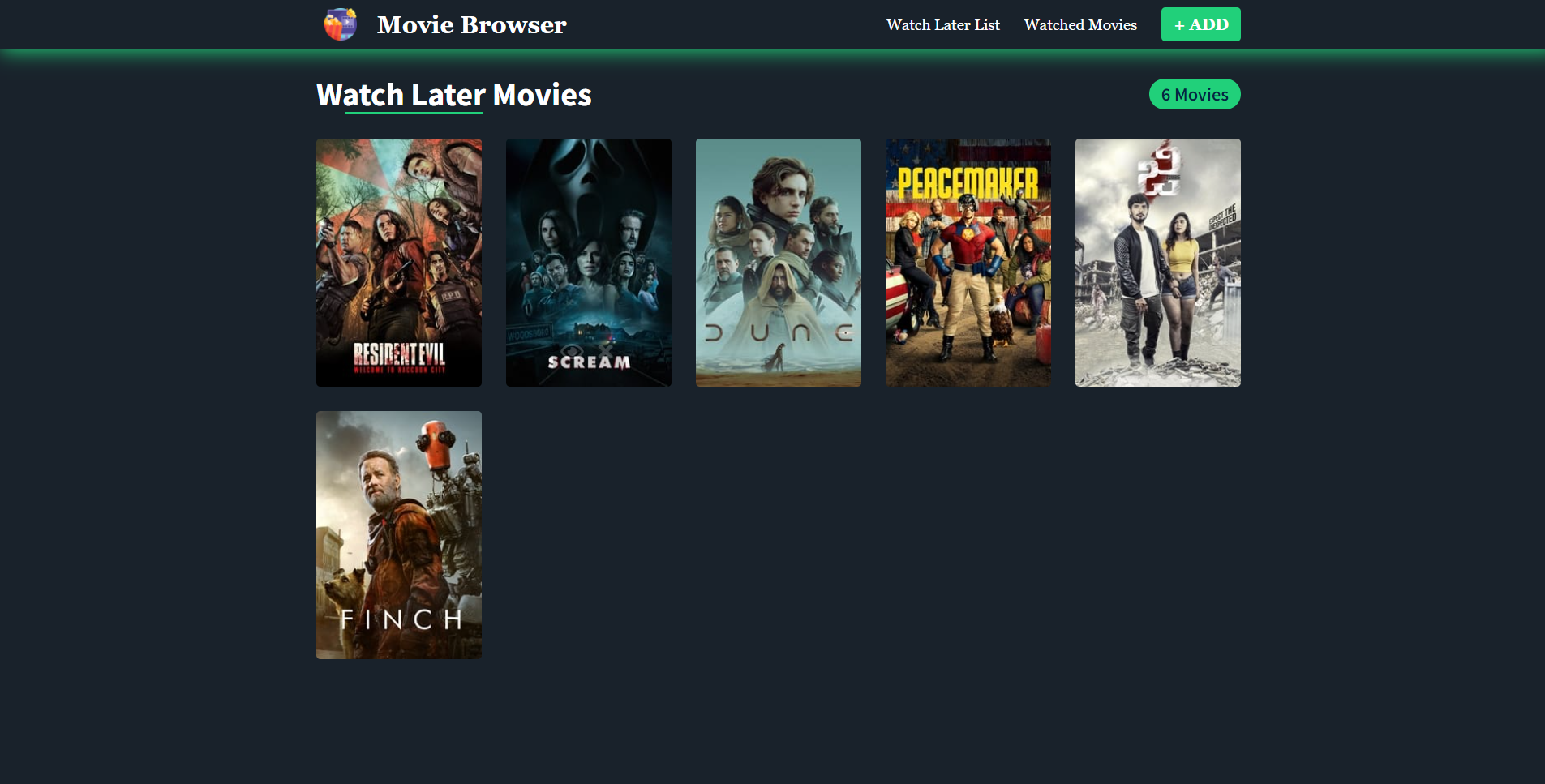Click the green + ADD button
Viewport: 1545px width, 784px height.
[x=1200, y=24]
